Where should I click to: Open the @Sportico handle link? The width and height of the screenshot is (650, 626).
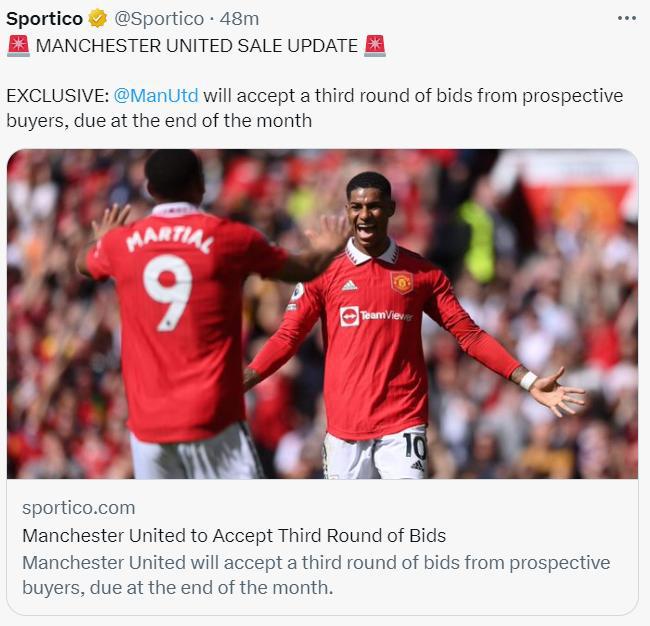pos(159,19)
